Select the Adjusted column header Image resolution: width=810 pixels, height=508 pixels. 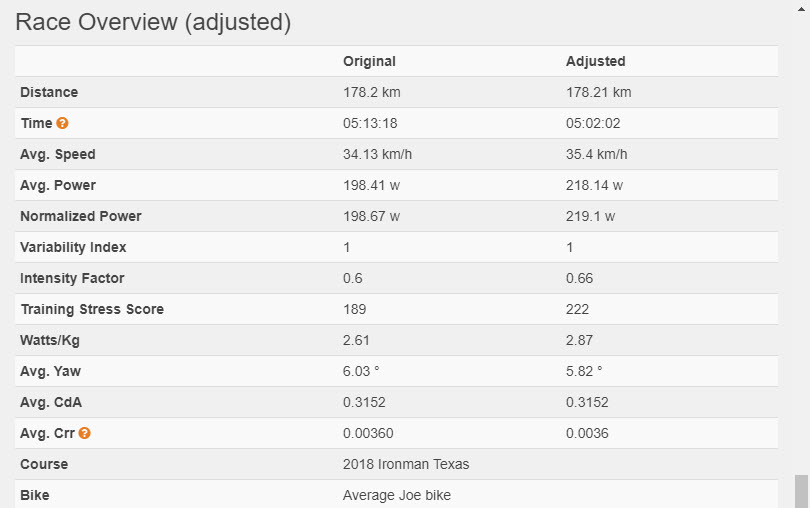pyautogui.click(x=595, y=61)
